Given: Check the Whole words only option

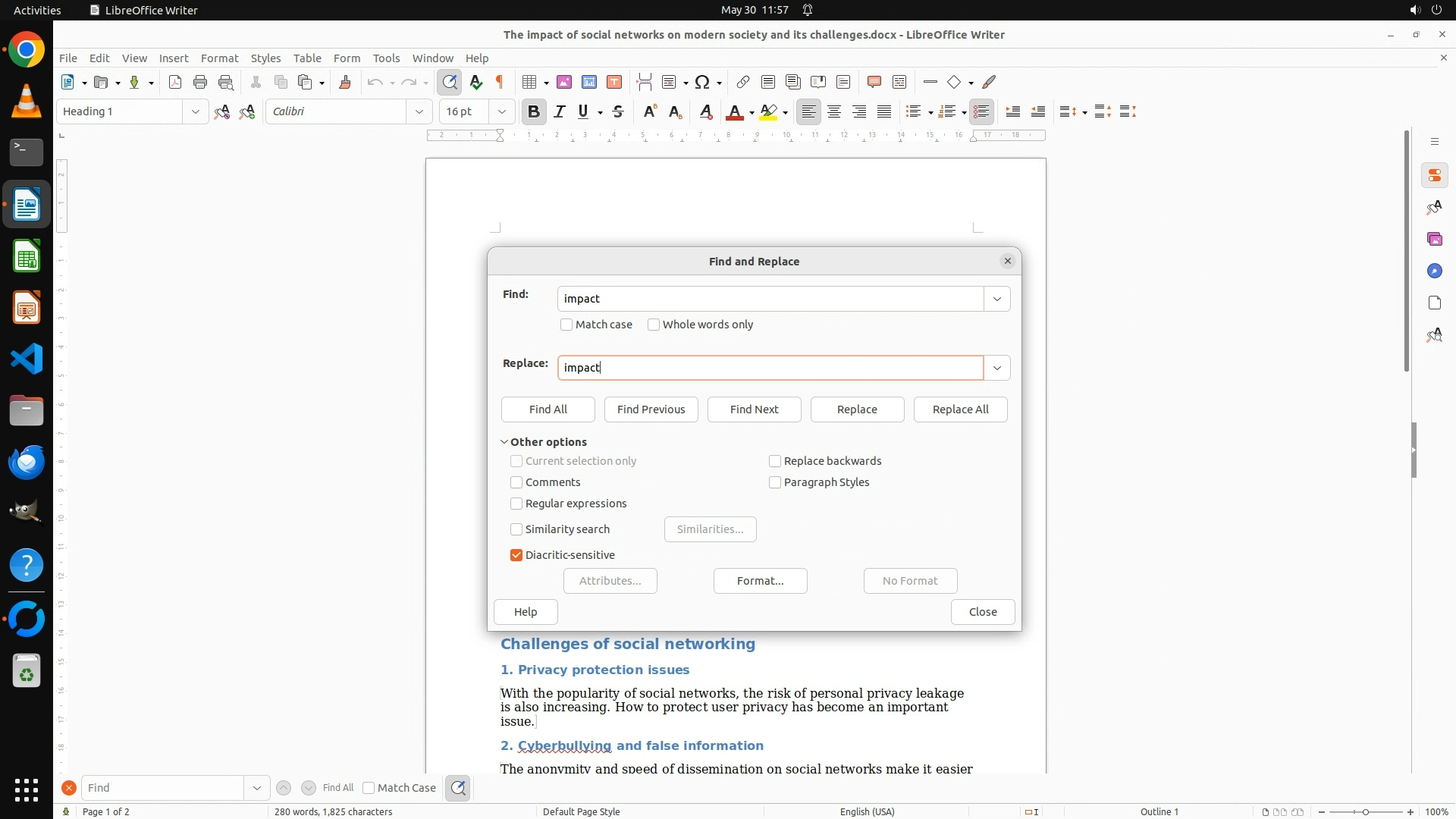Looking at the screenshot, I should [x=654, y=325].
